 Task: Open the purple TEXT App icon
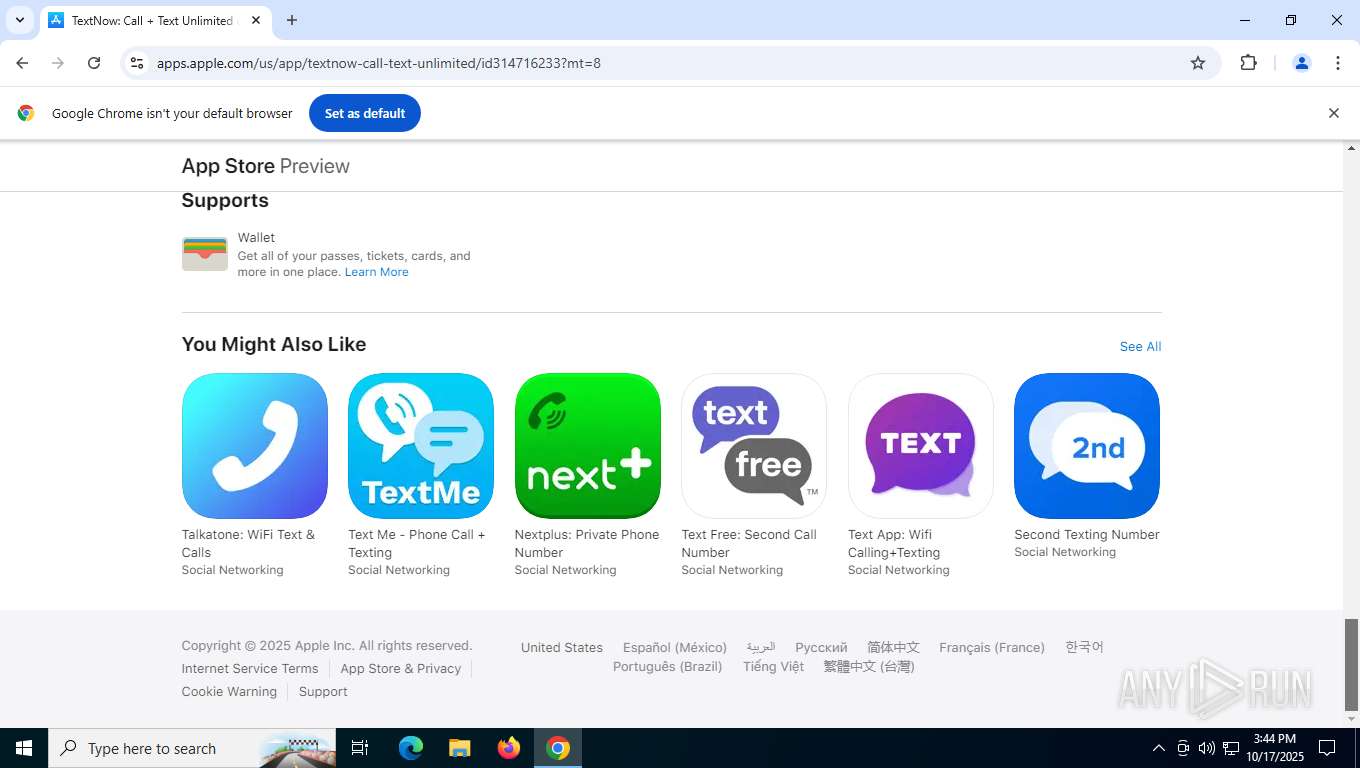coord(921,446)
